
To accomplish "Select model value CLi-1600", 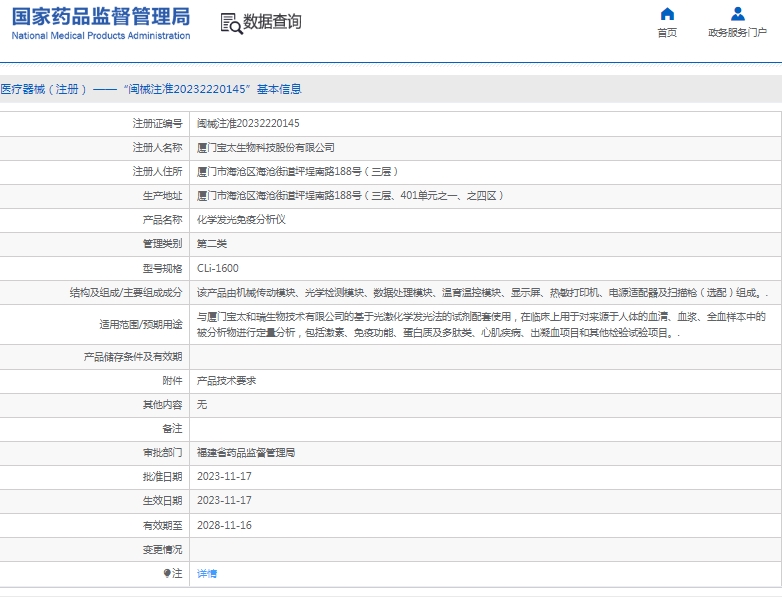I will [218, 268].
